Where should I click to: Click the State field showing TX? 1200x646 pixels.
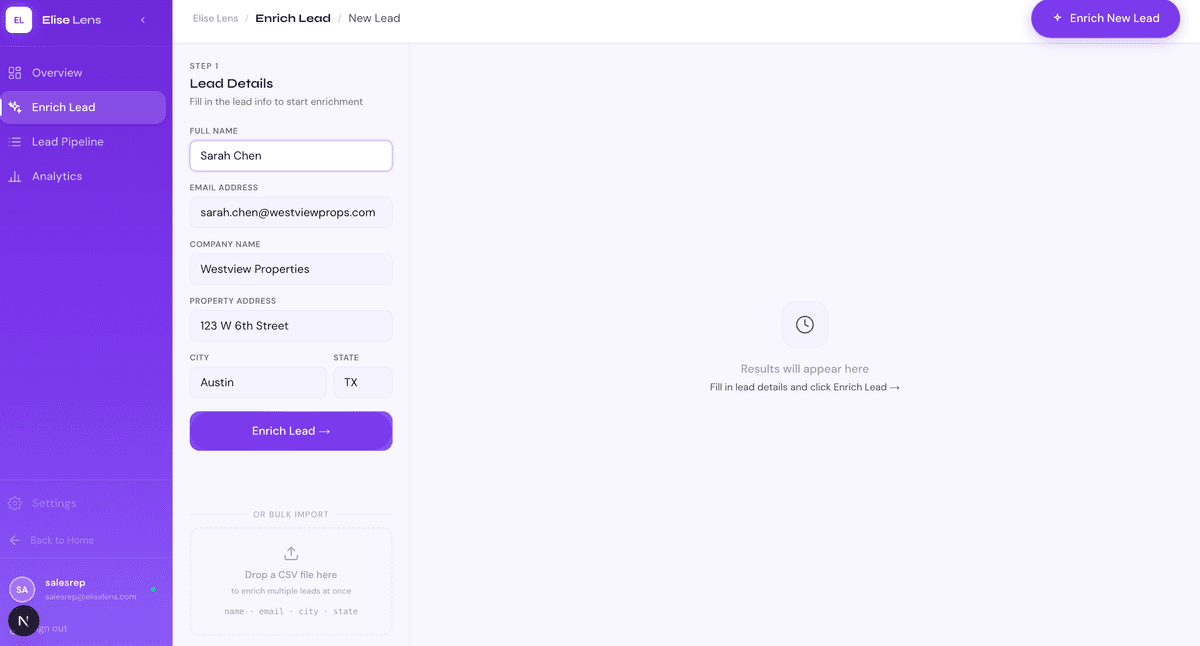[362, 383]
